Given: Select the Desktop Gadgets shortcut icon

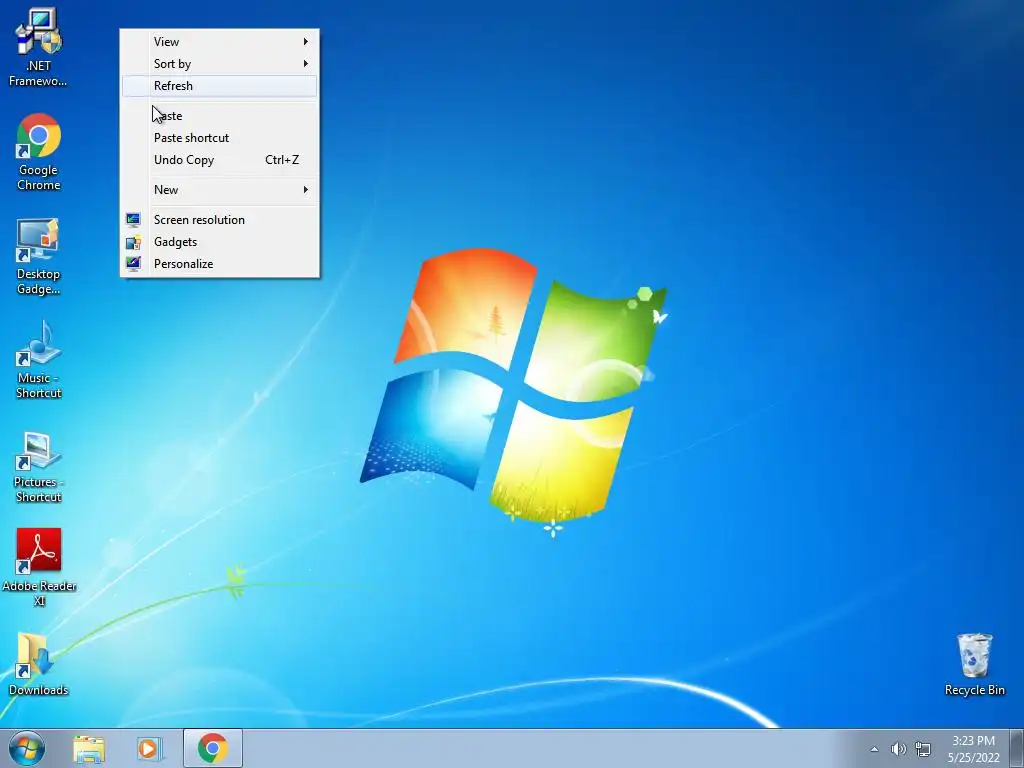Looking at the screenshot, I should click(x=39, y=256).
